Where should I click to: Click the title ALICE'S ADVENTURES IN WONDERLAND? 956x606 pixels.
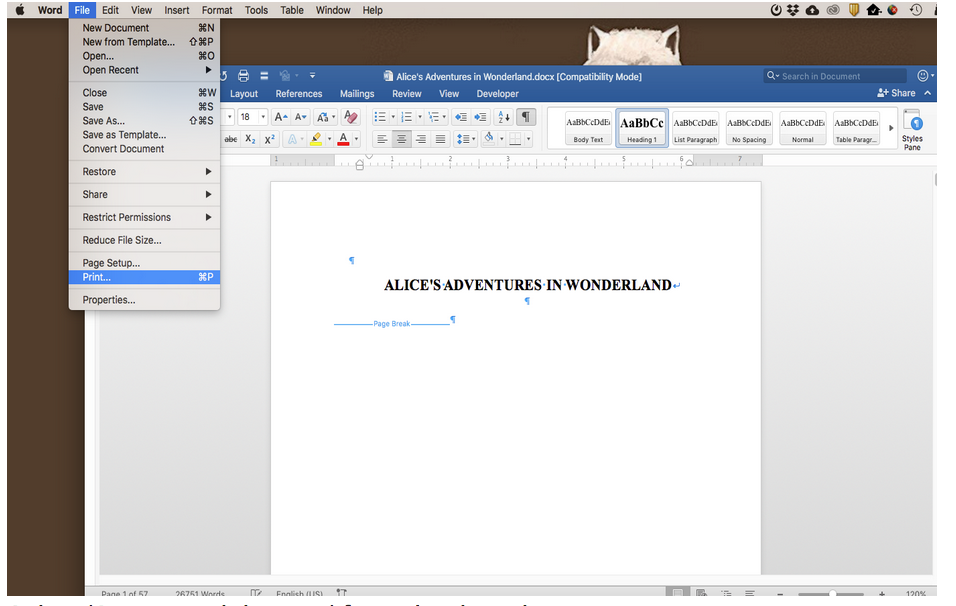[528, 285]
